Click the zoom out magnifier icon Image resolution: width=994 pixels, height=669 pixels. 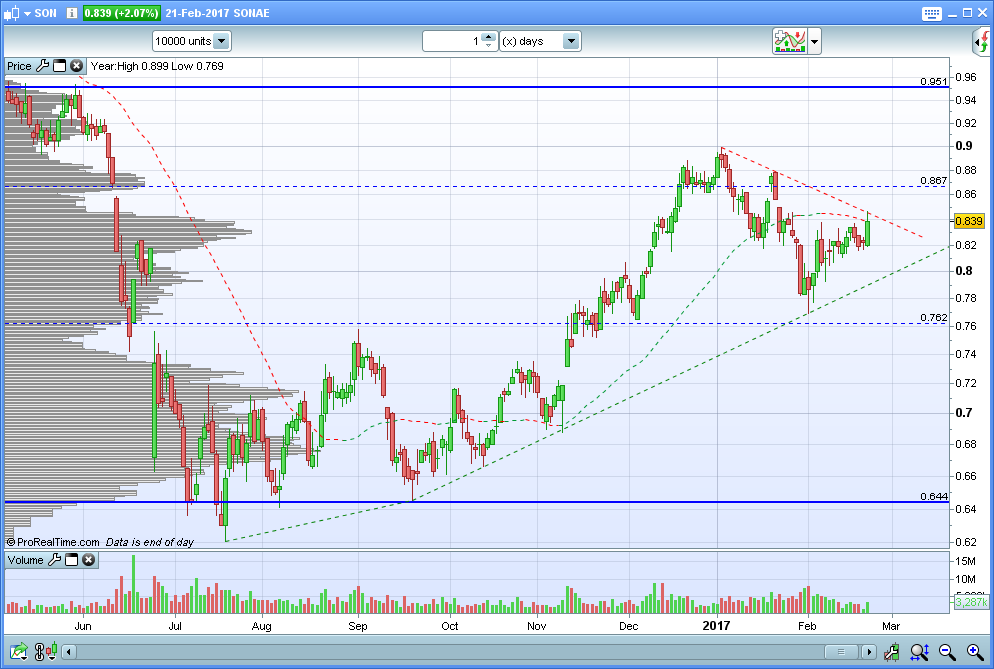[x=947, y=651]
